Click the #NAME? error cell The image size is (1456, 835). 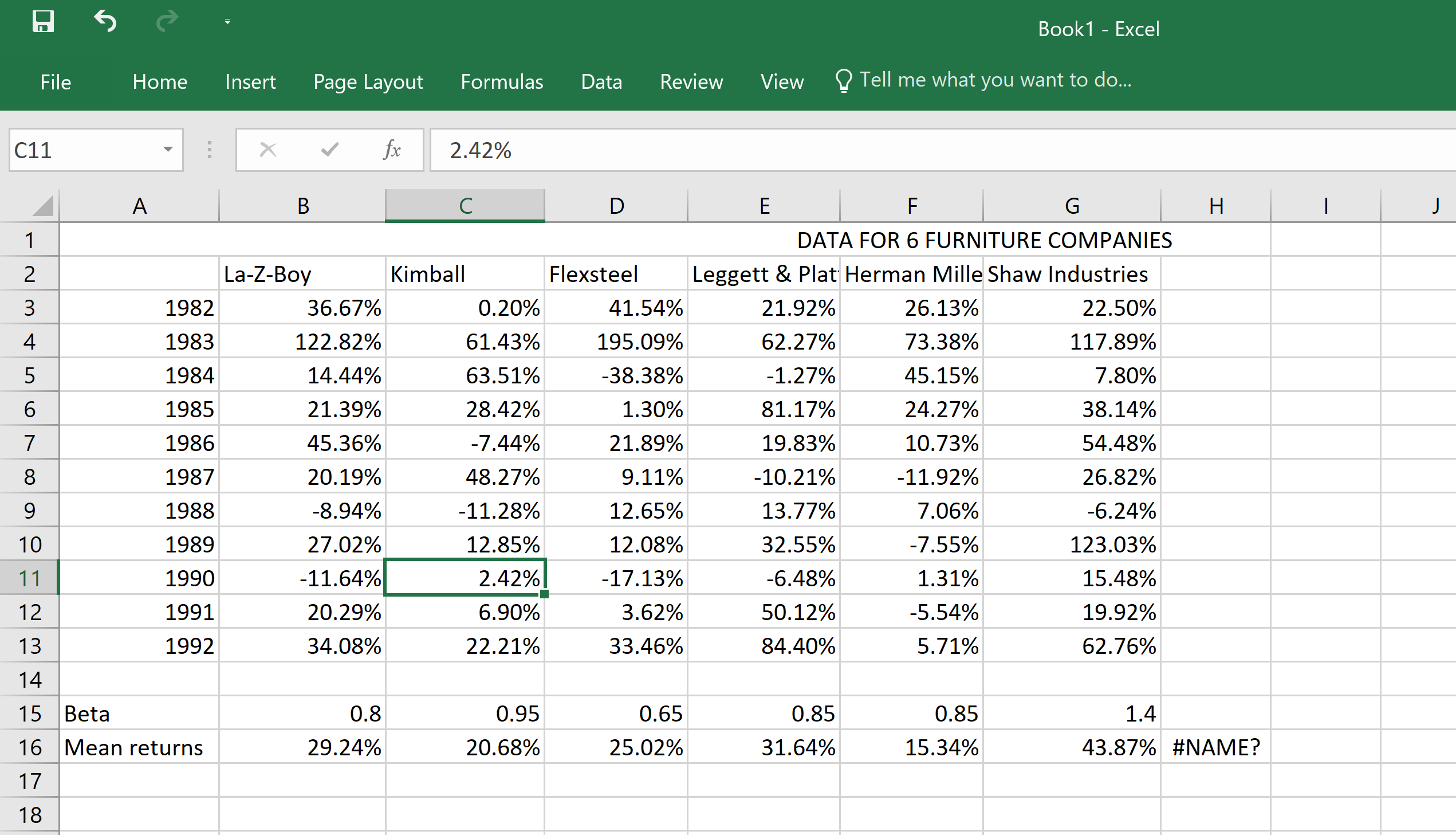coord(1216,747)
